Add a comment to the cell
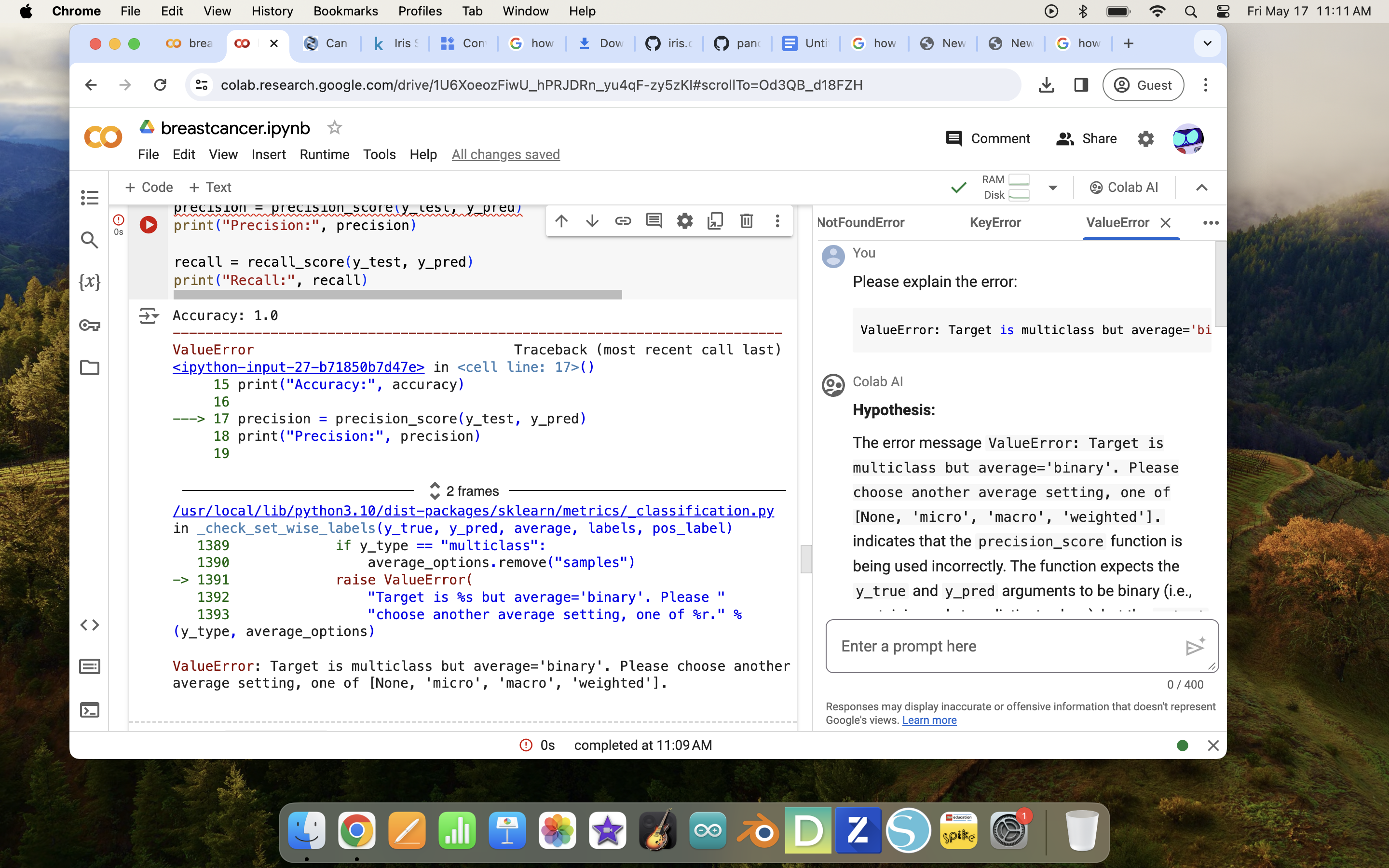Image resolution: width=1389 pixels, height=868 pixels. 654,221
